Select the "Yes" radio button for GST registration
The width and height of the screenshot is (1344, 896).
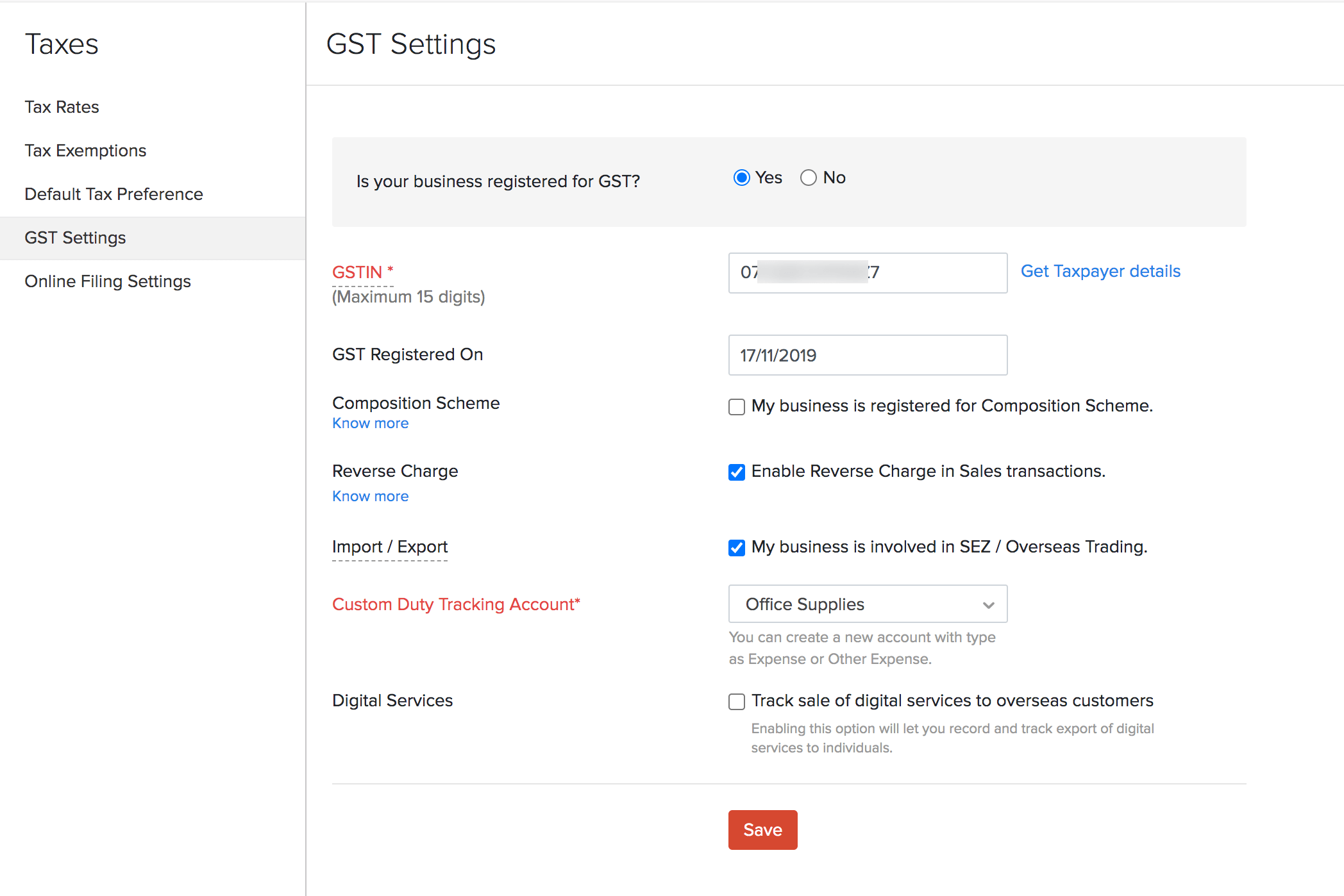pos(741,178)
